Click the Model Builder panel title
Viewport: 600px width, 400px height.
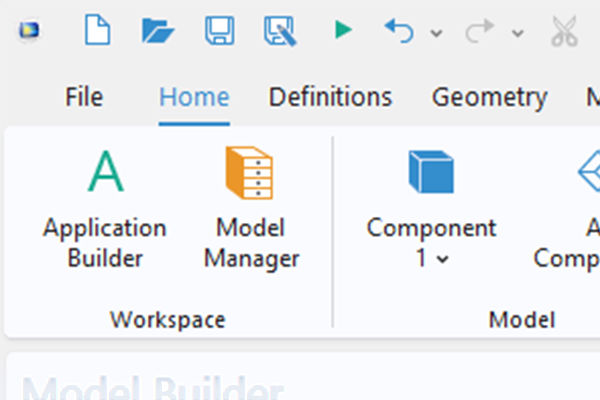click(150, 388)
